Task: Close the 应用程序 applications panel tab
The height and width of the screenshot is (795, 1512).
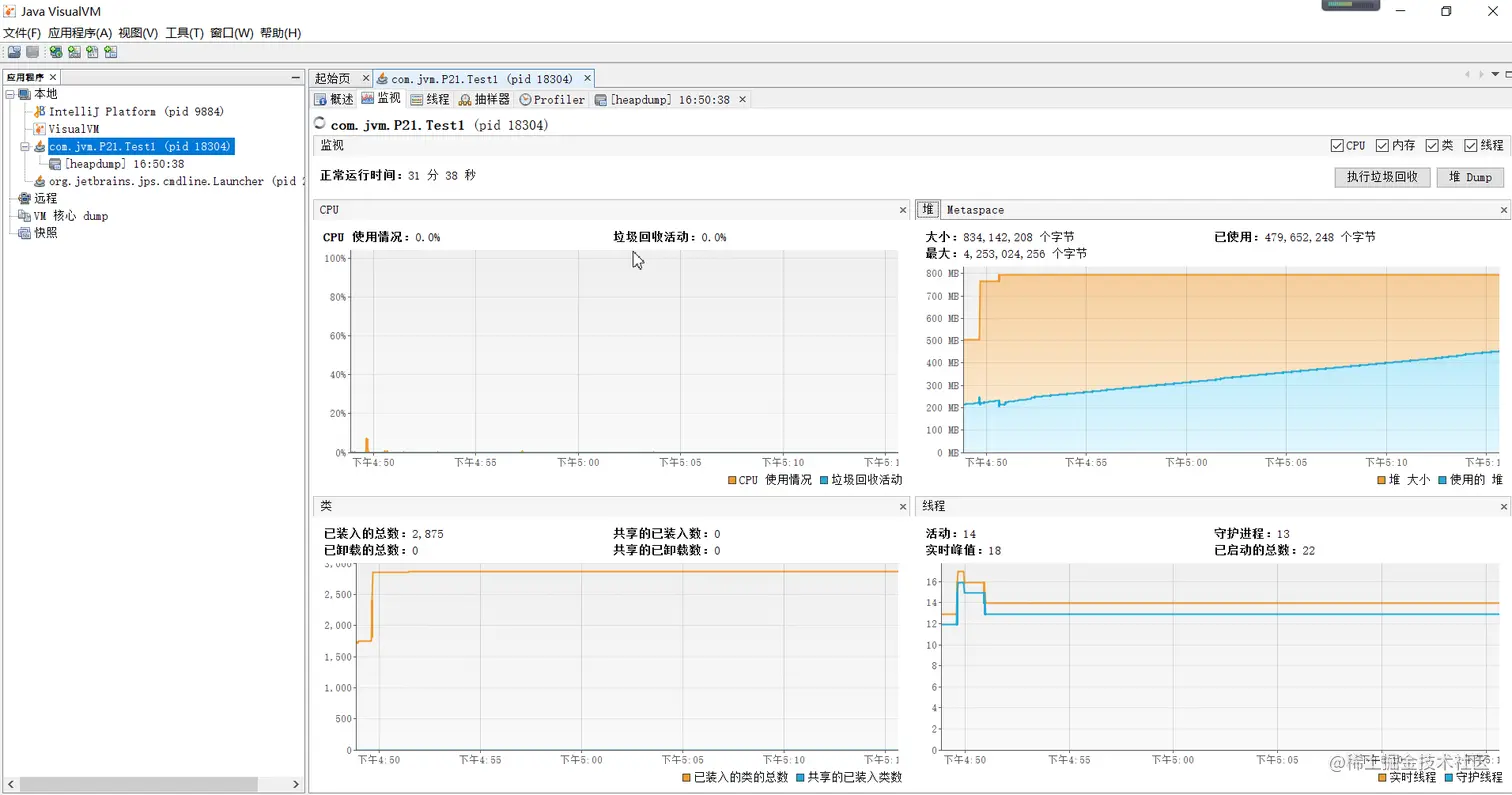Action: (x=53, y=77)
